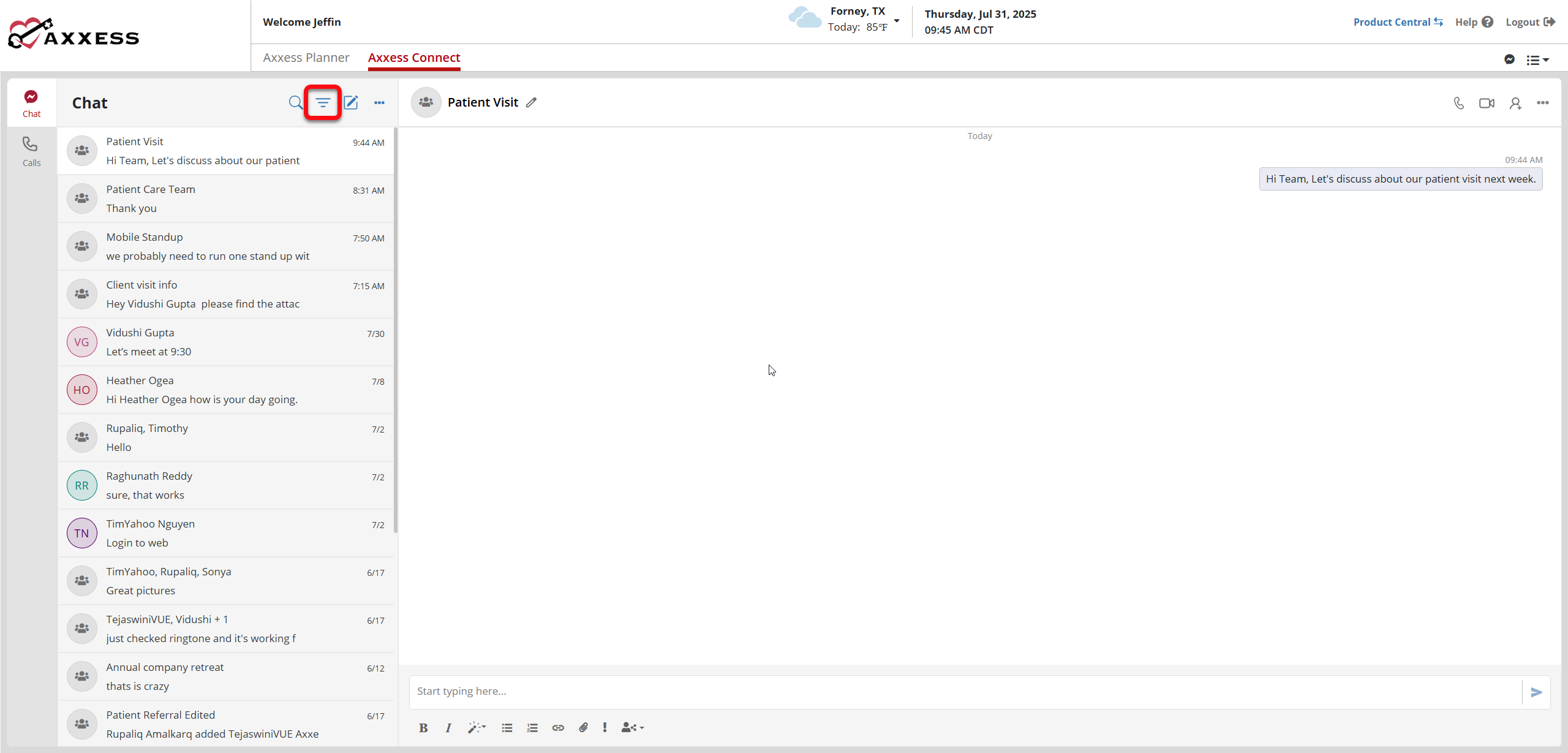The width and height of the screenshot is (1568, 753).
Task: Expand the Forney, TX weather dropdown
Action: [897, 20]
